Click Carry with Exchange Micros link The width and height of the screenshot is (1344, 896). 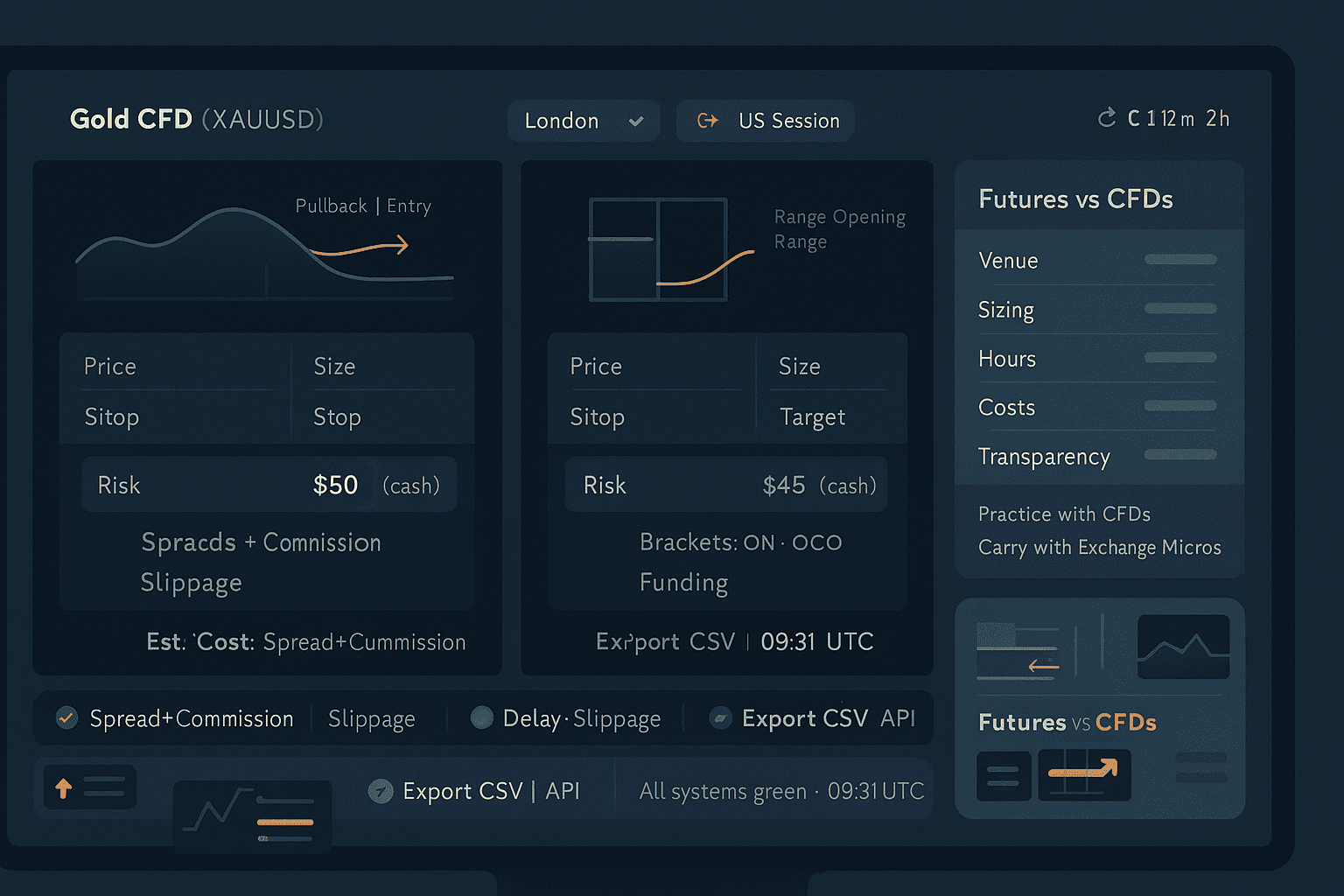pyautogui.click(x=1099, y=548)
